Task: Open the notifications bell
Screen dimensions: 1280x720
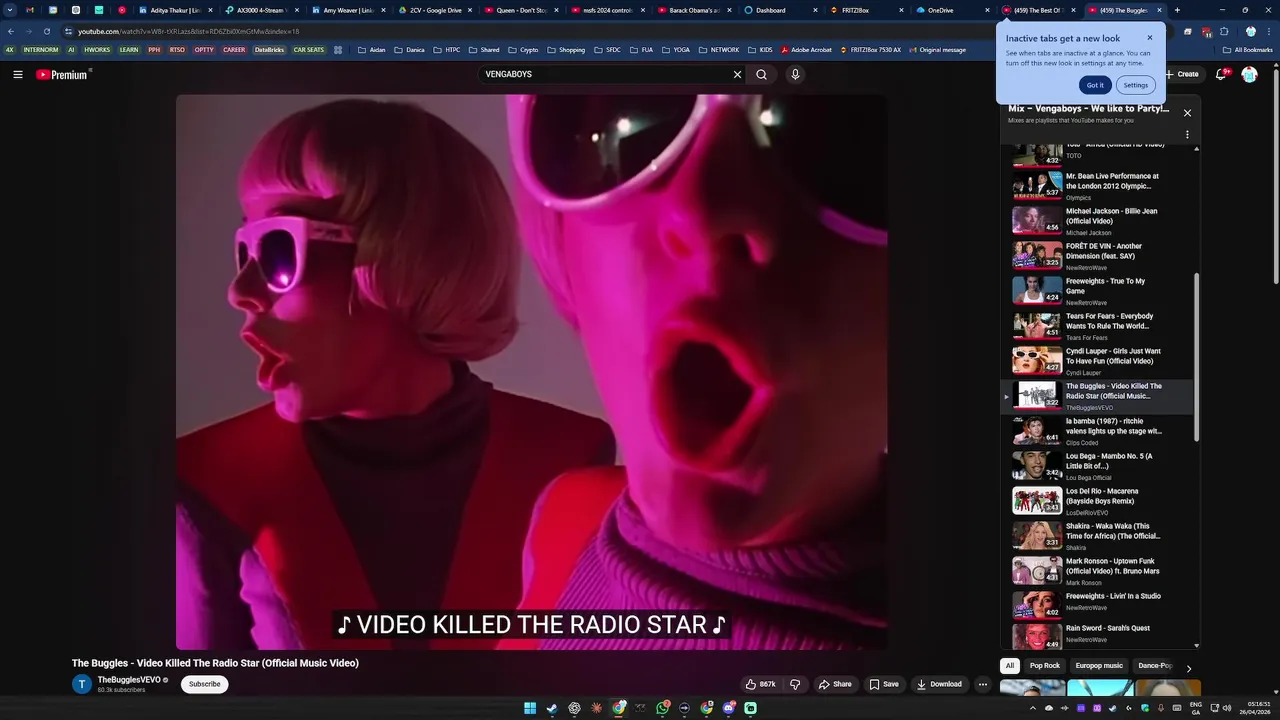Action: (x=1222, y=74)
